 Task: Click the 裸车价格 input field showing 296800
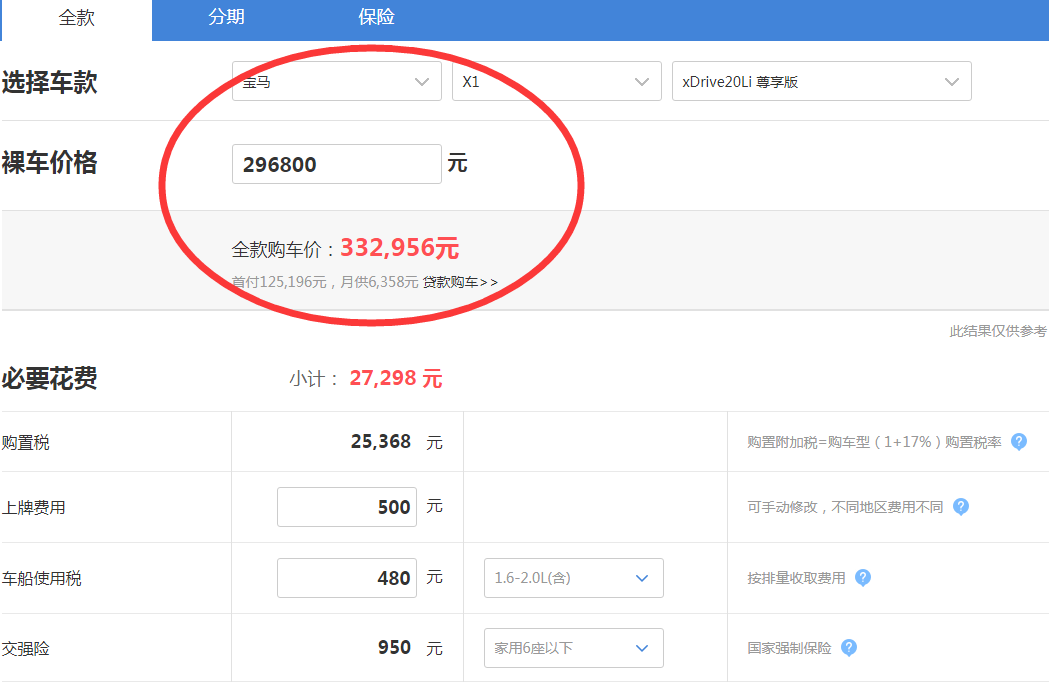pos(337,164)
